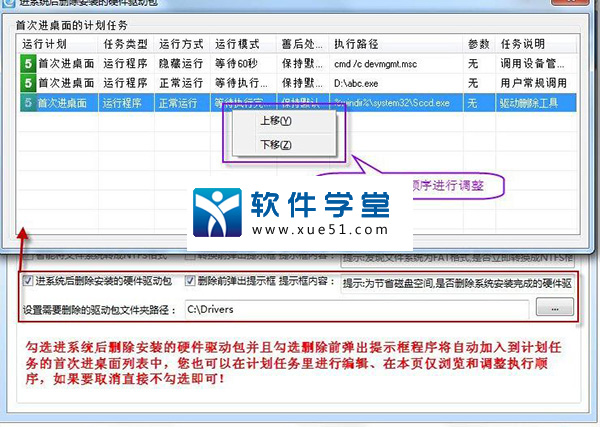Click the 任务说明 column header
The width and height of the screenshot is (600, 427).
click(523, 44)
